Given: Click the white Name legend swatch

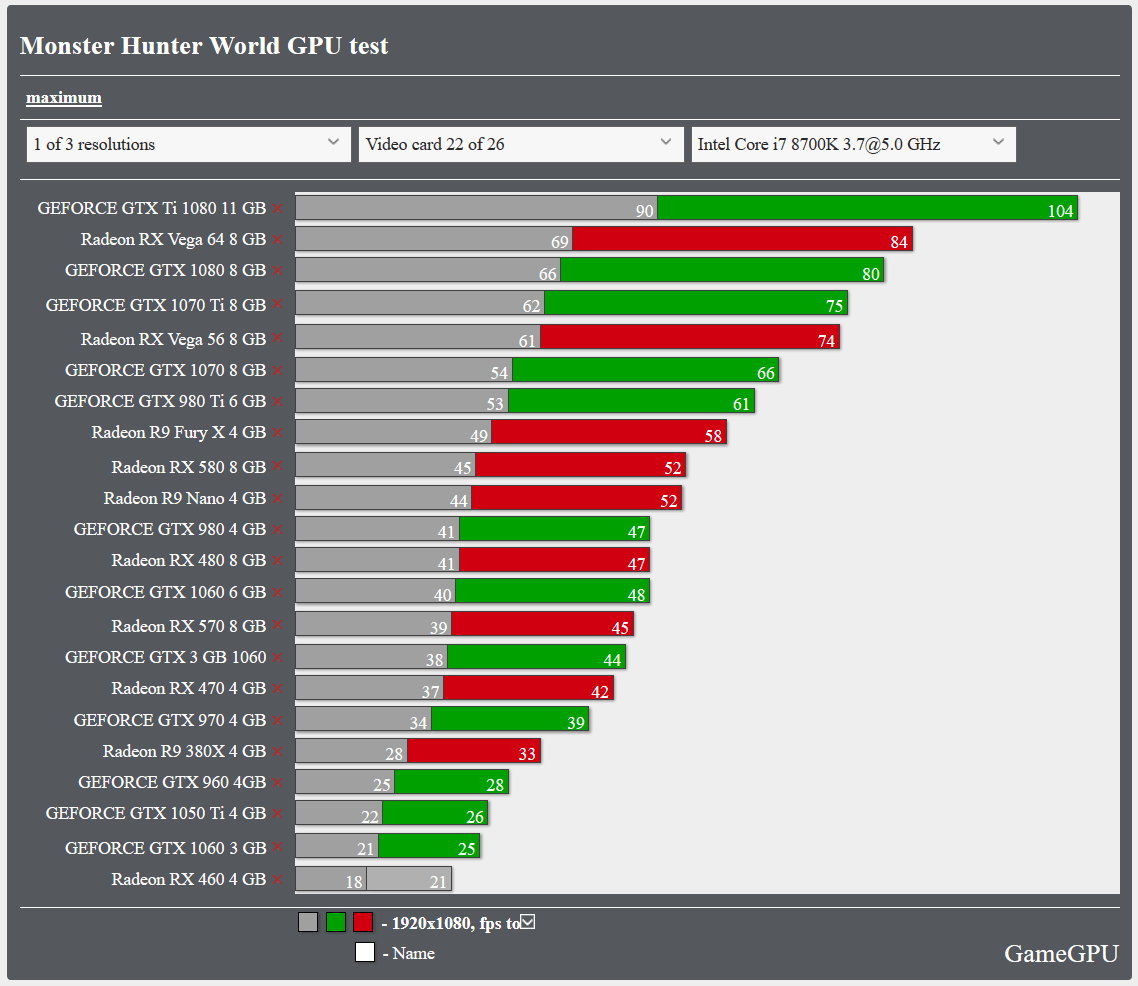Looking at the screenshot, I should pos(365,952).
